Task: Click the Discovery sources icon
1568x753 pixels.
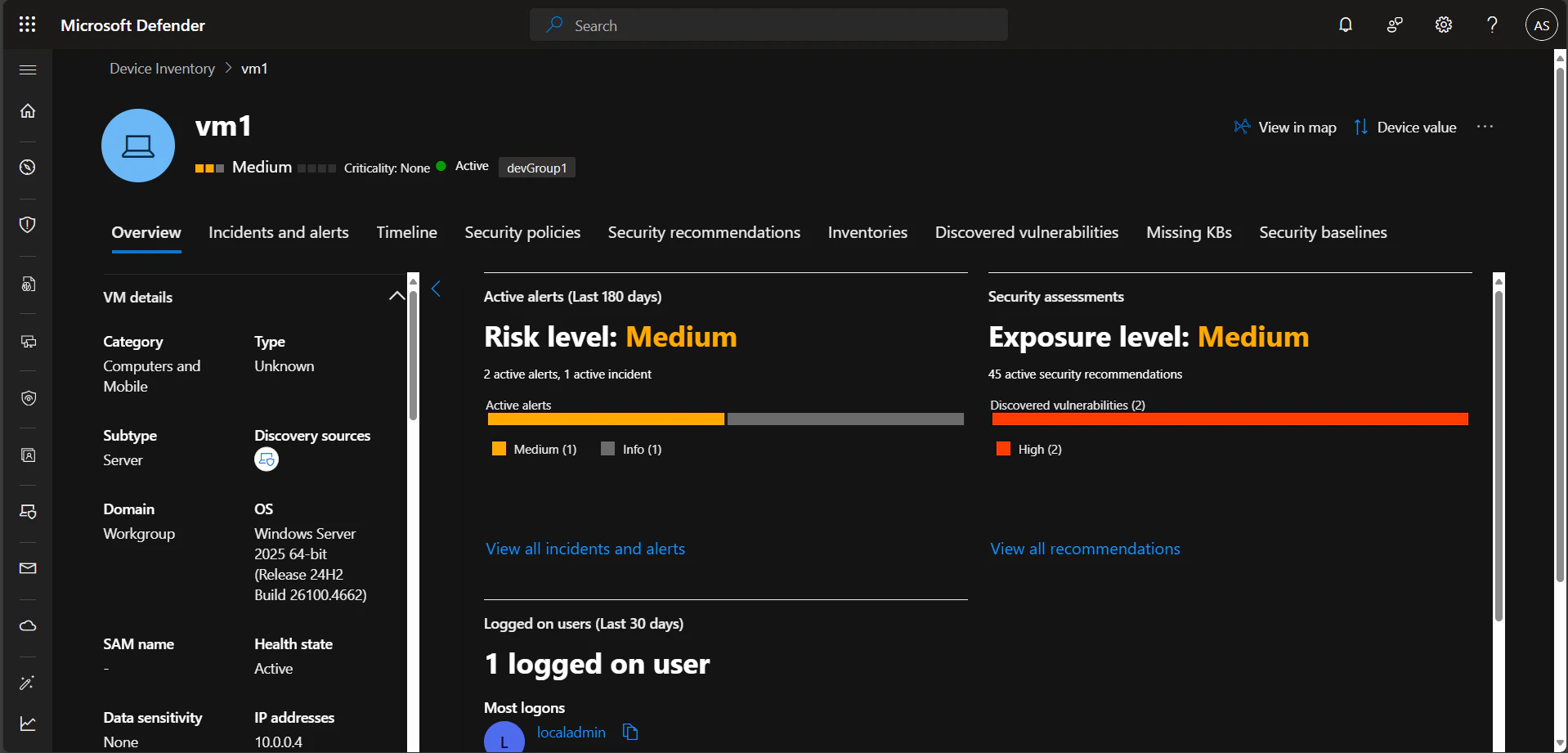Action: pyautogui.click(x=267, y=459)
